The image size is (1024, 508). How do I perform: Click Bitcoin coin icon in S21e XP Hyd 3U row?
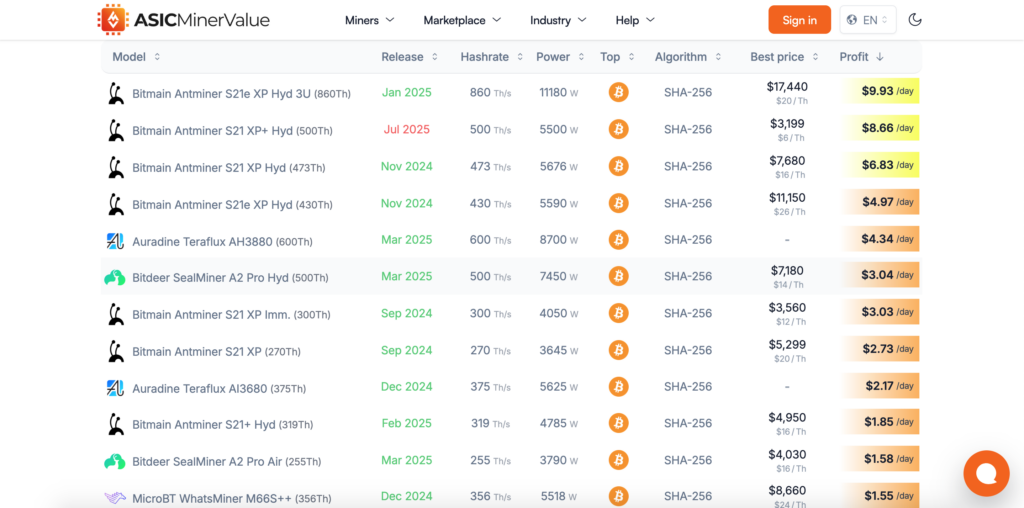coord(618,92)
